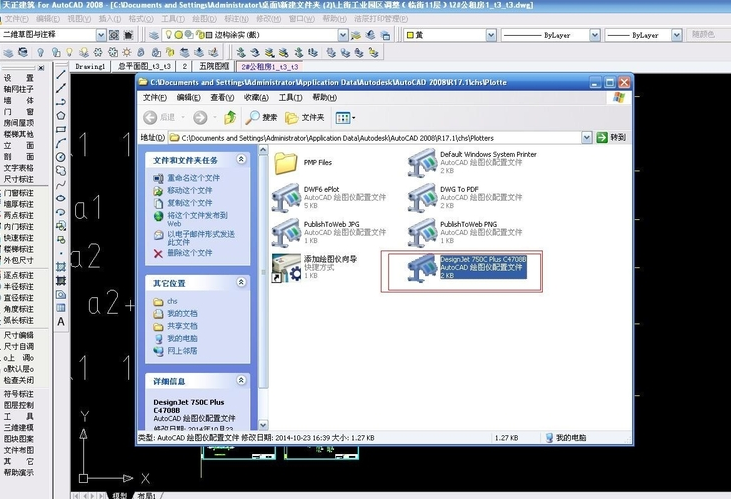
Task: Select Default Windows System Printer icon
Action: tap(423, 163)
